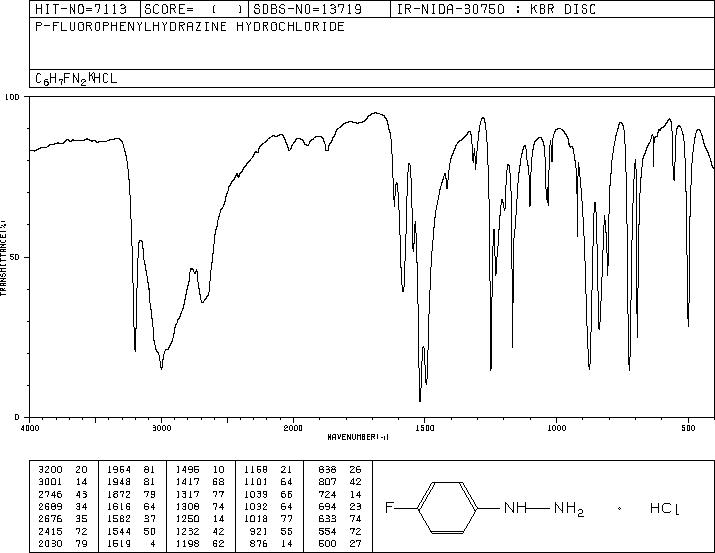Click the 633 wavenumber in last column

[x=327, y=519]
